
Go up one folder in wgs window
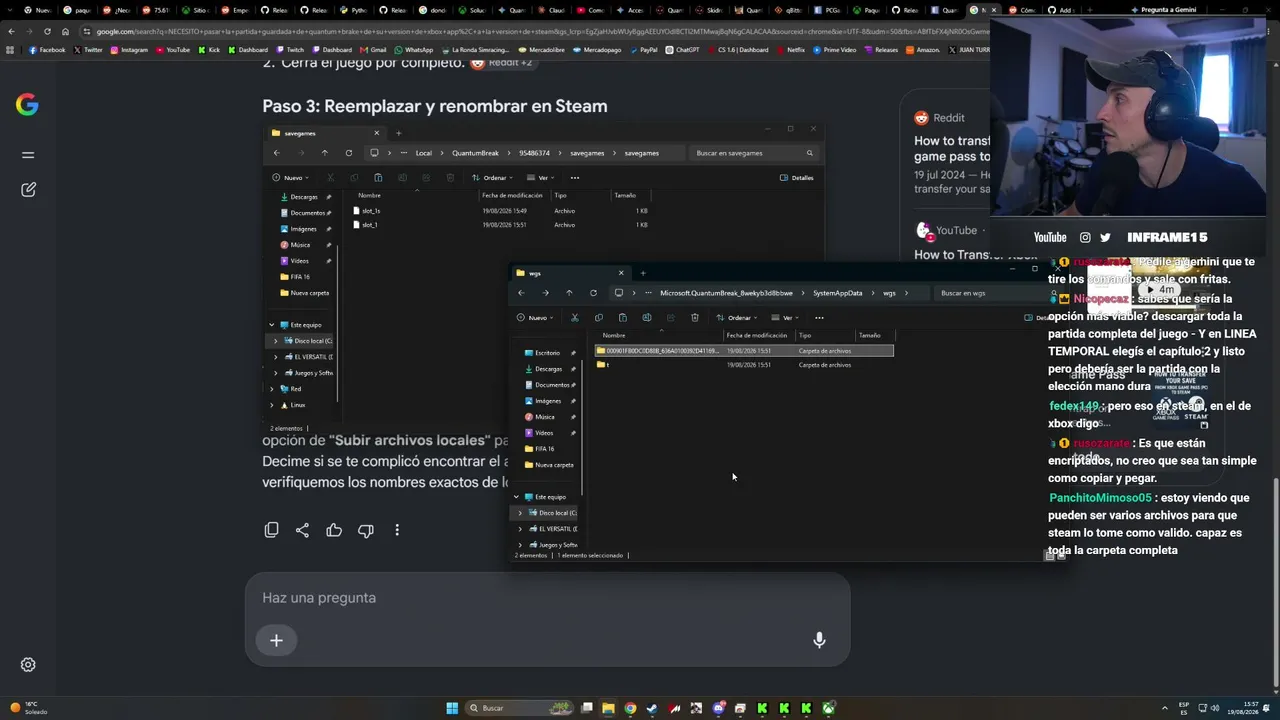[569, 293]
